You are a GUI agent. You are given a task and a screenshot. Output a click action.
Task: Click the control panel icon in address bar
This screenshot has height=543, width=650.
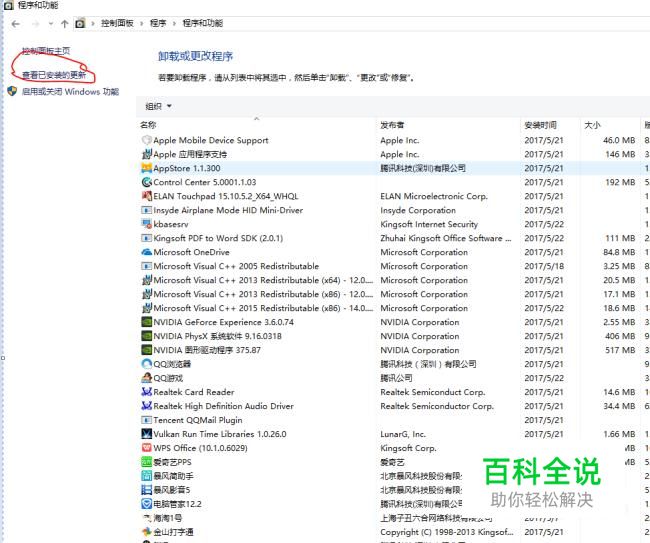coord(80,24)
